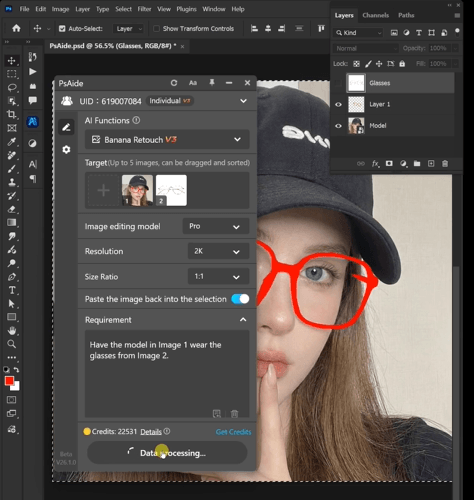Open layer Kind filter dropdown
474x500 pixels.
point(358,32)
